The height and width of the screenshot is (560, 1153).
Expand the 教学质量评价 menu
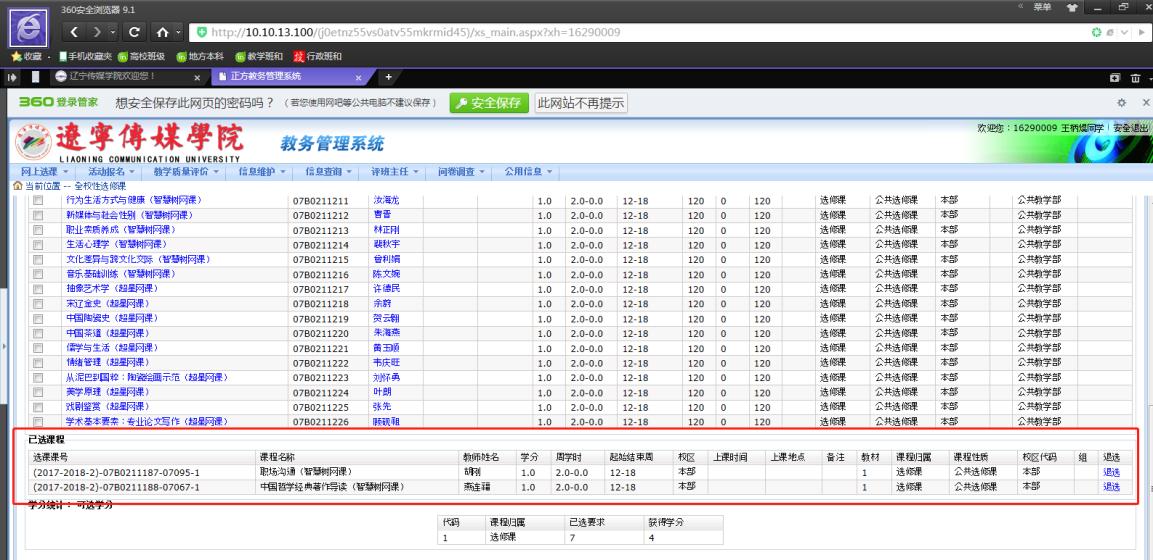[x=185, y=172]
